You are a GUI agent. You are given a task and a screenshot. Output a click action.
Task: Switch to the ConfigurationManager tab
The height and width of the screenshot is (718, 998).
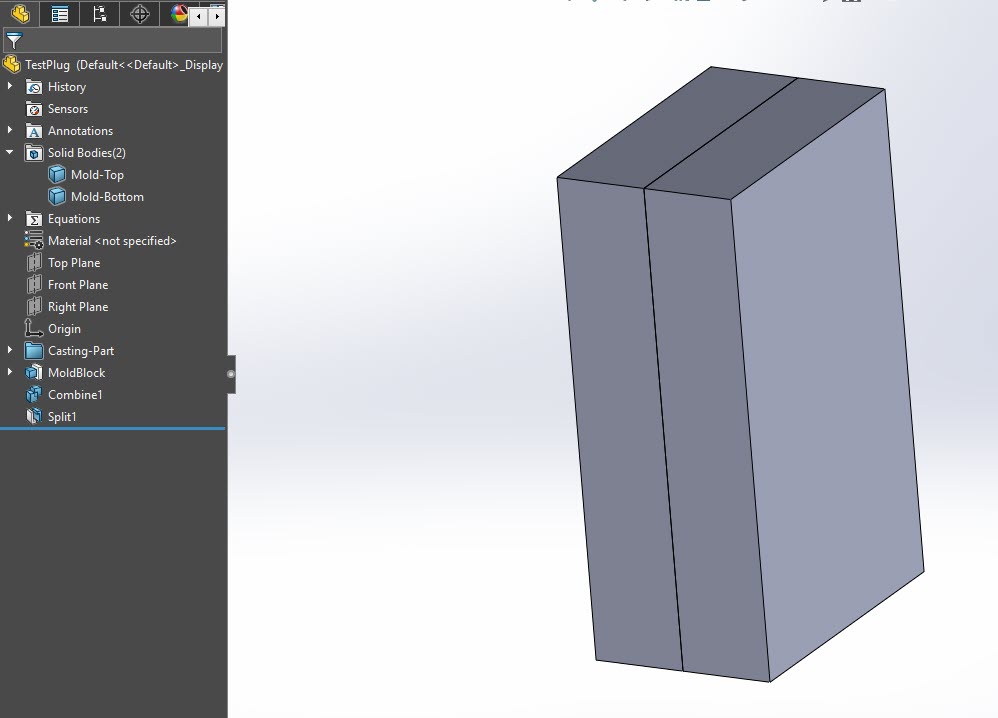tap(99, 13)
